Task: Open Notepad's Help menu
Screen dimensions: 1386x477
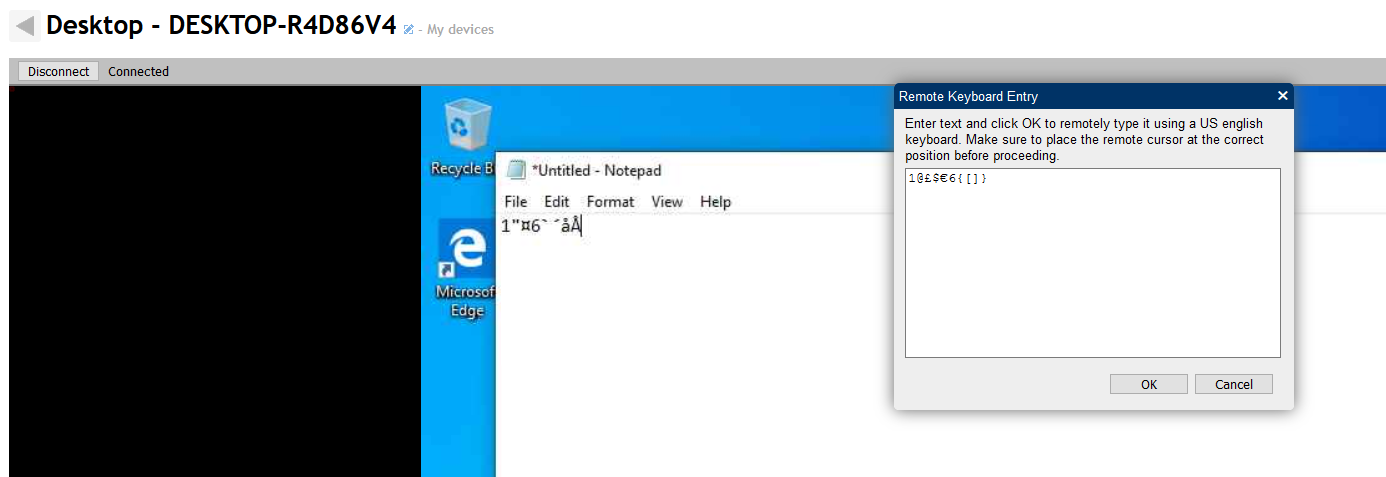Action: click(715, 202)
